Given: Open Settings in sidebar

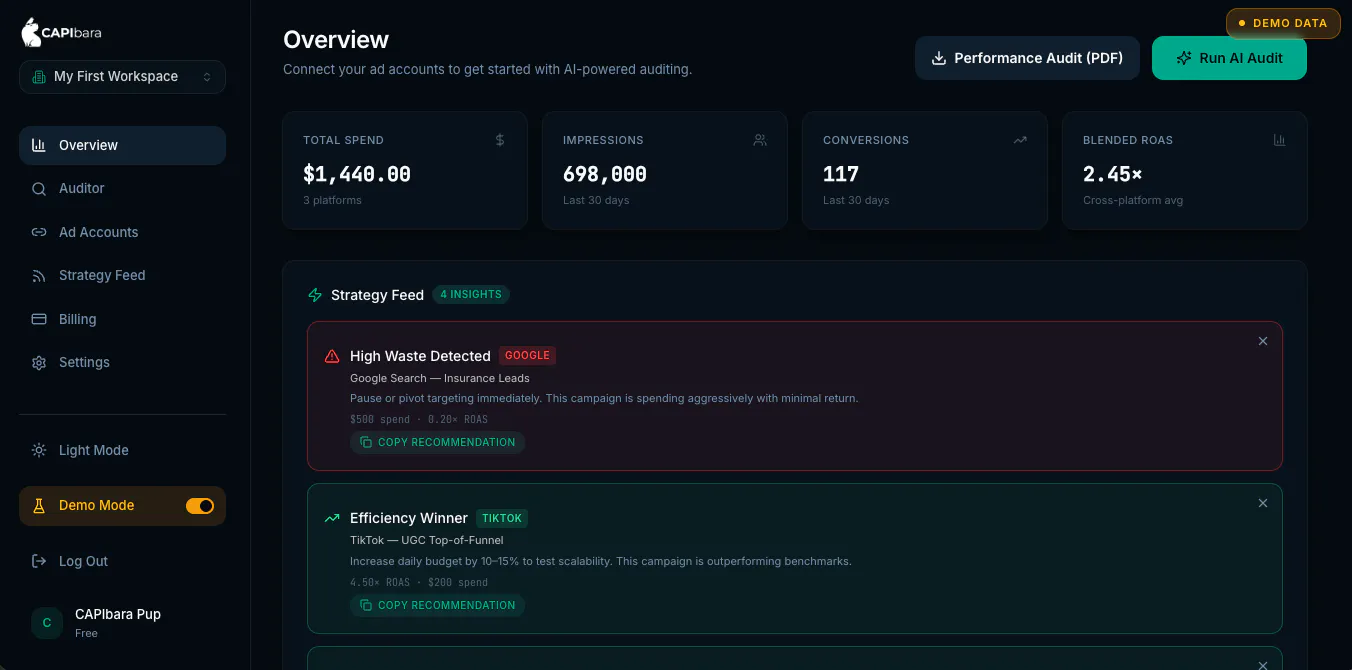Looking at the screenshot, I should (122, 362).
